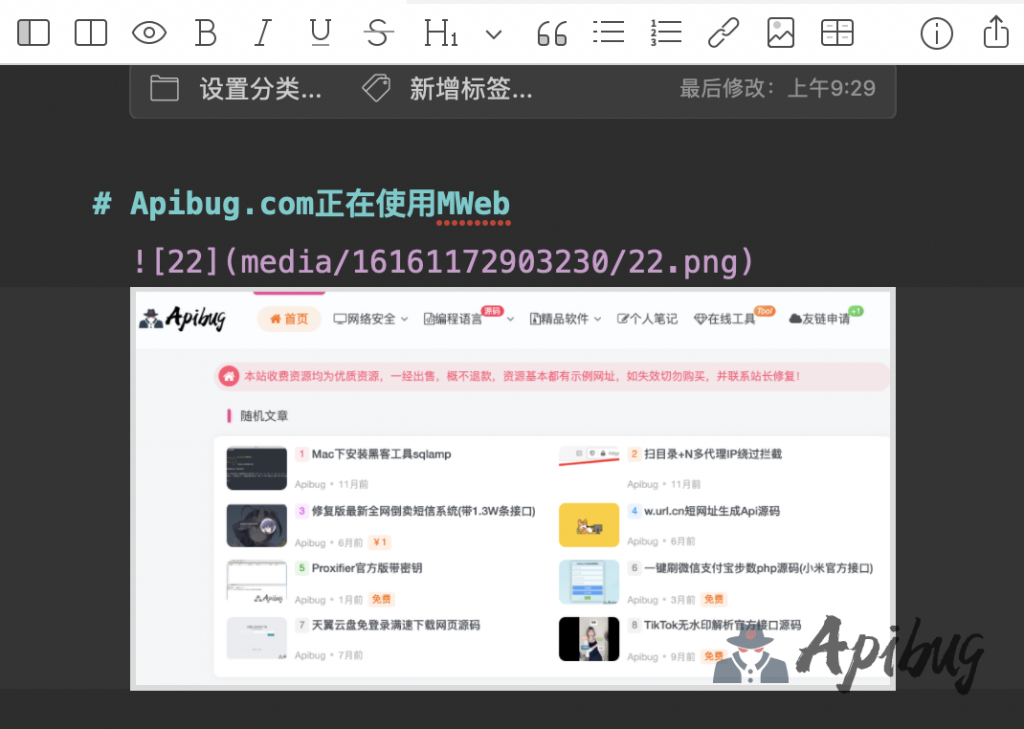Insert a numbered list
Viewport: 1024px width, 729px height.
click(665, 33)
